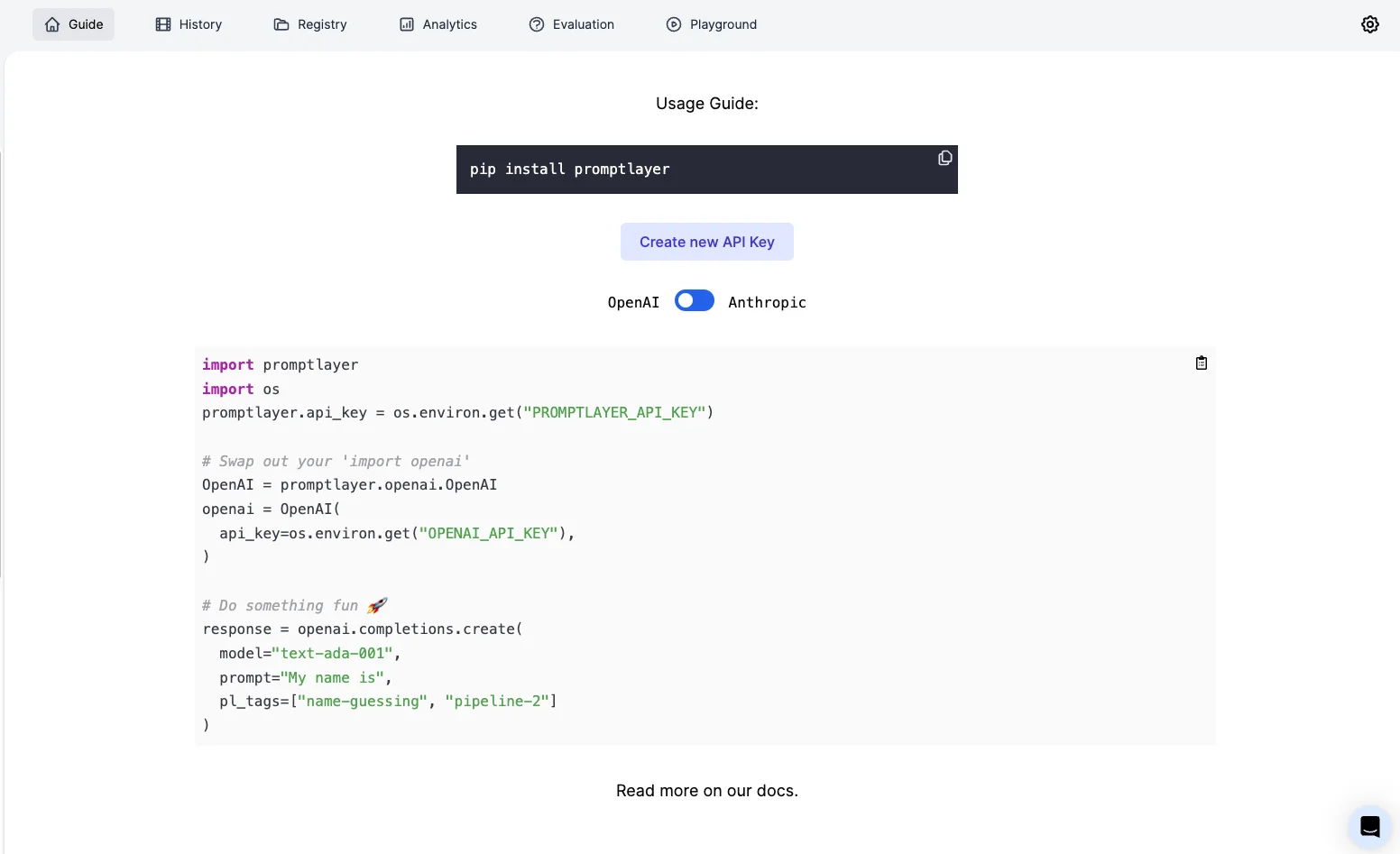Viewport: 1400px width, 854px height.
Task: Create a new API key
Action: [707, 242]
